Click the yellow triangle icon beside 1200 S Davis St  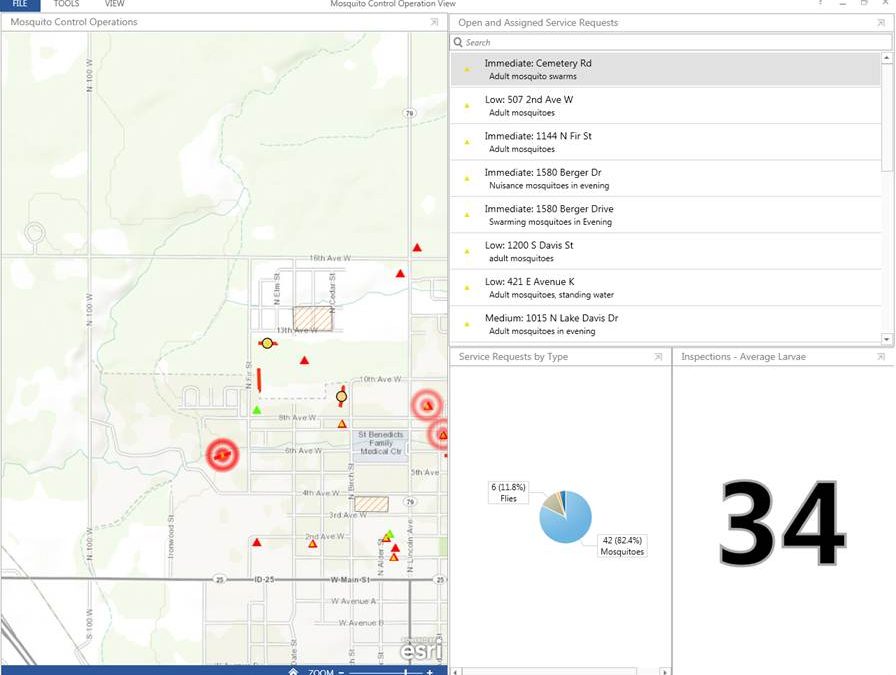[x=467, y=251]
